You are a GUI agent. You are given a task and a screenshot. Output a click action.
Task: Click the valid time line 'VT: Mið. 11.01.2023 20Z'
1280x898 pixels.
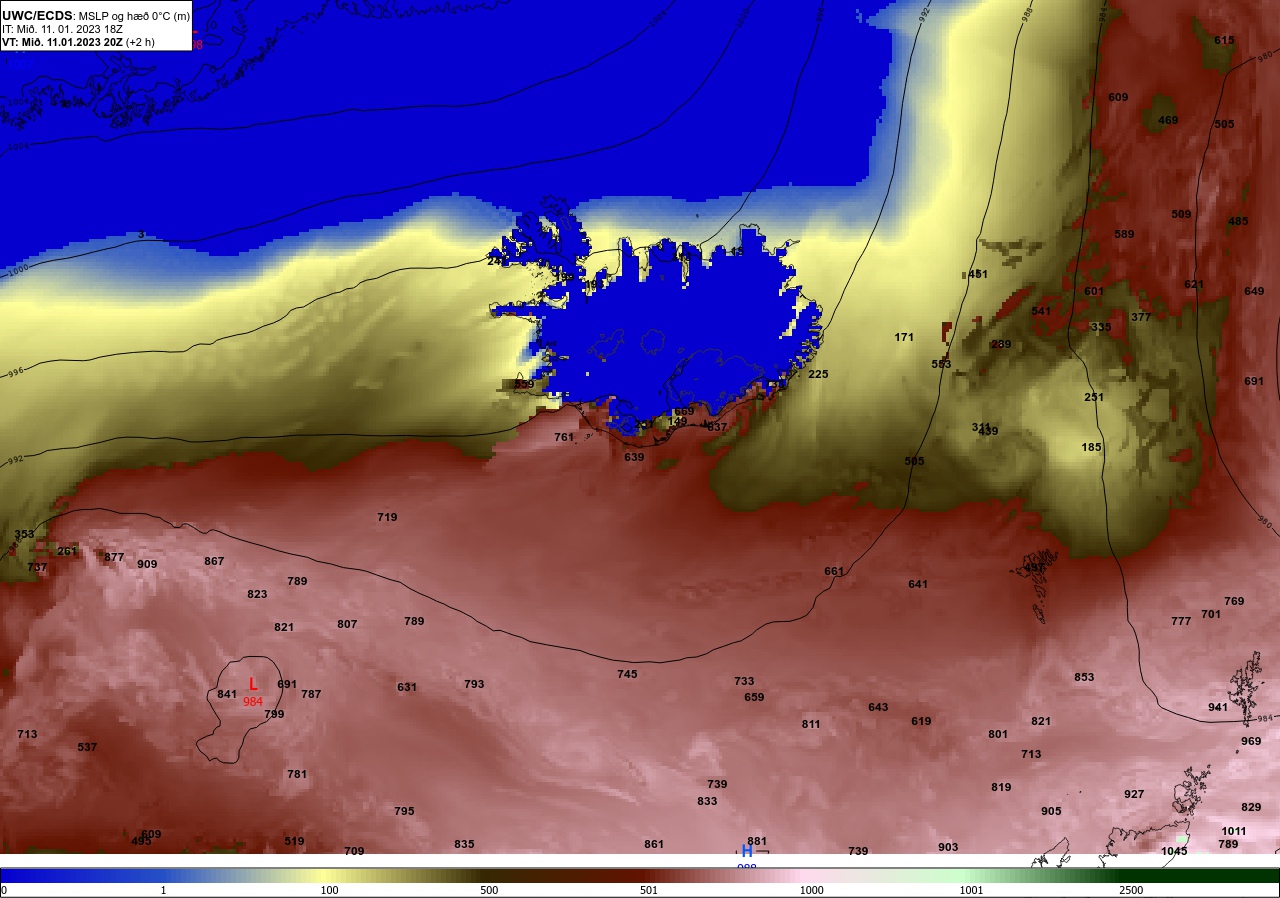pos(62,42)
